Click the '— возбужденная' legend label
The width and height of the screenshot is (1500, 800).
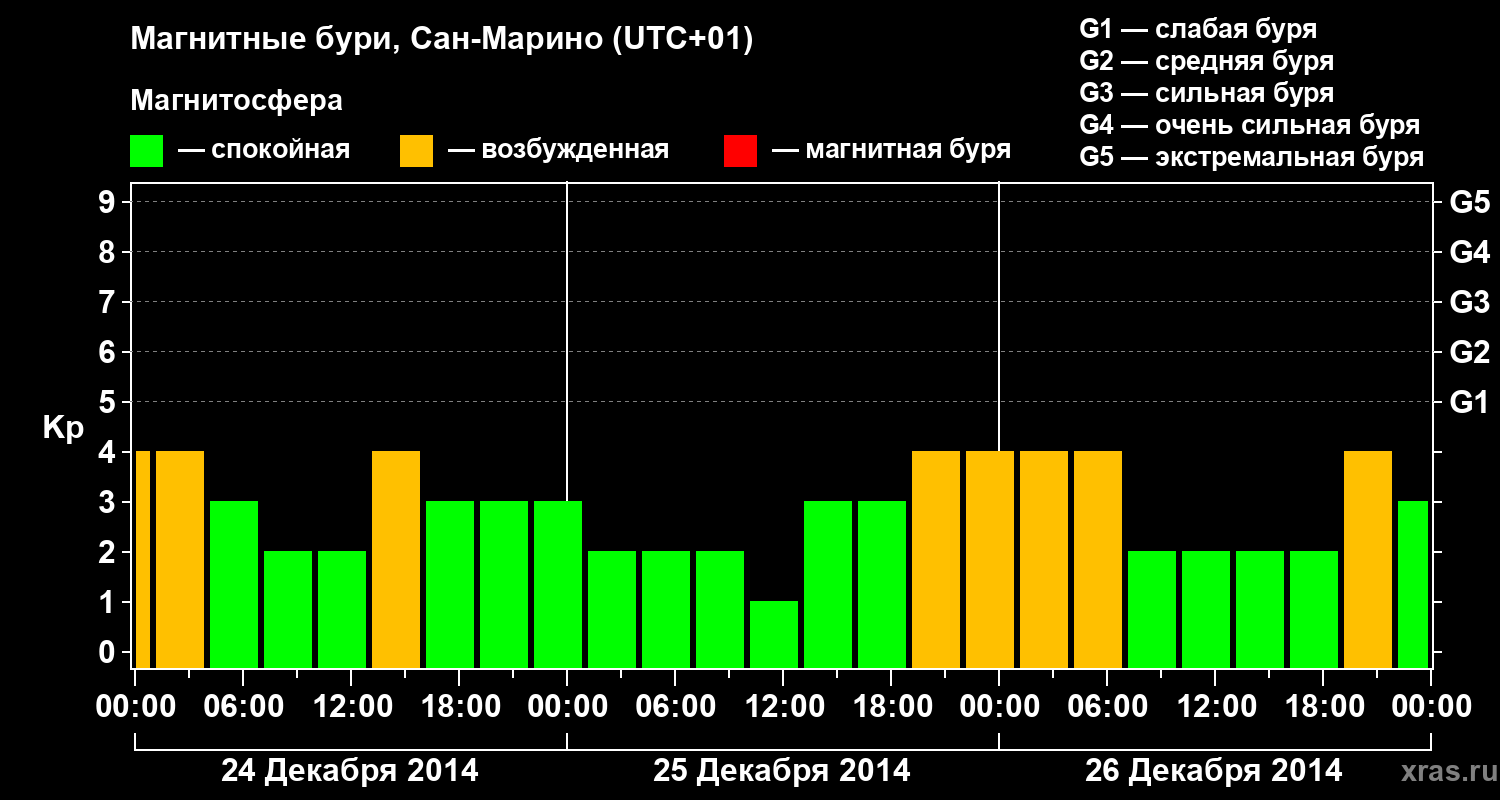click(x=558, y=150)
